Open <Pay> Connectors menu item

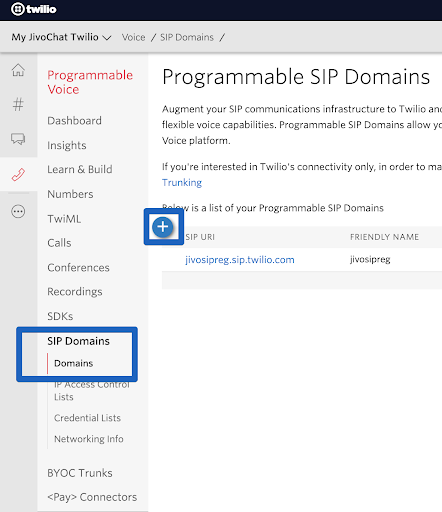coord(92,497)
